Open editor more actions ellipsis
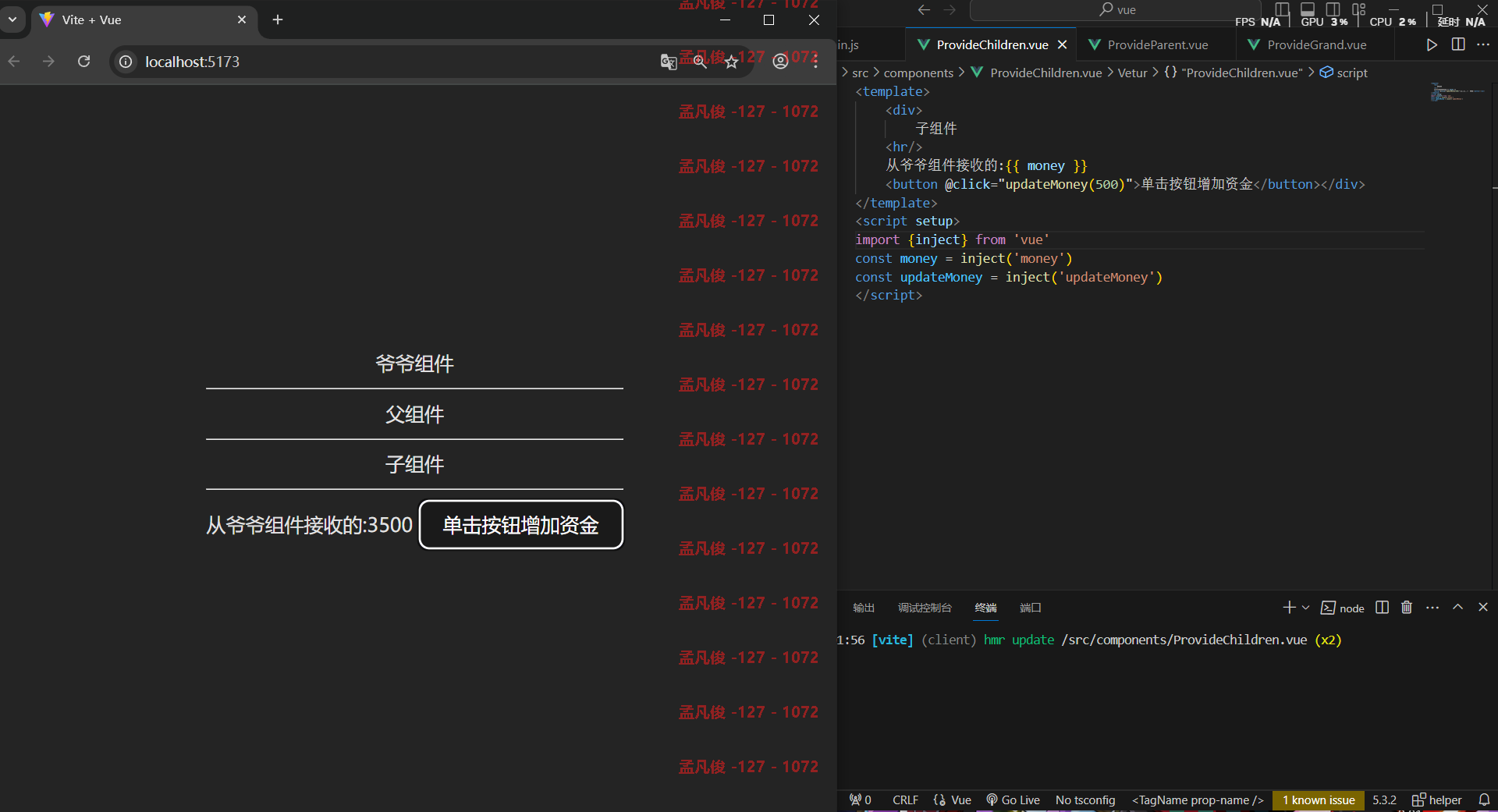This screenshot has height=812, width=1498. (1483, 44)
